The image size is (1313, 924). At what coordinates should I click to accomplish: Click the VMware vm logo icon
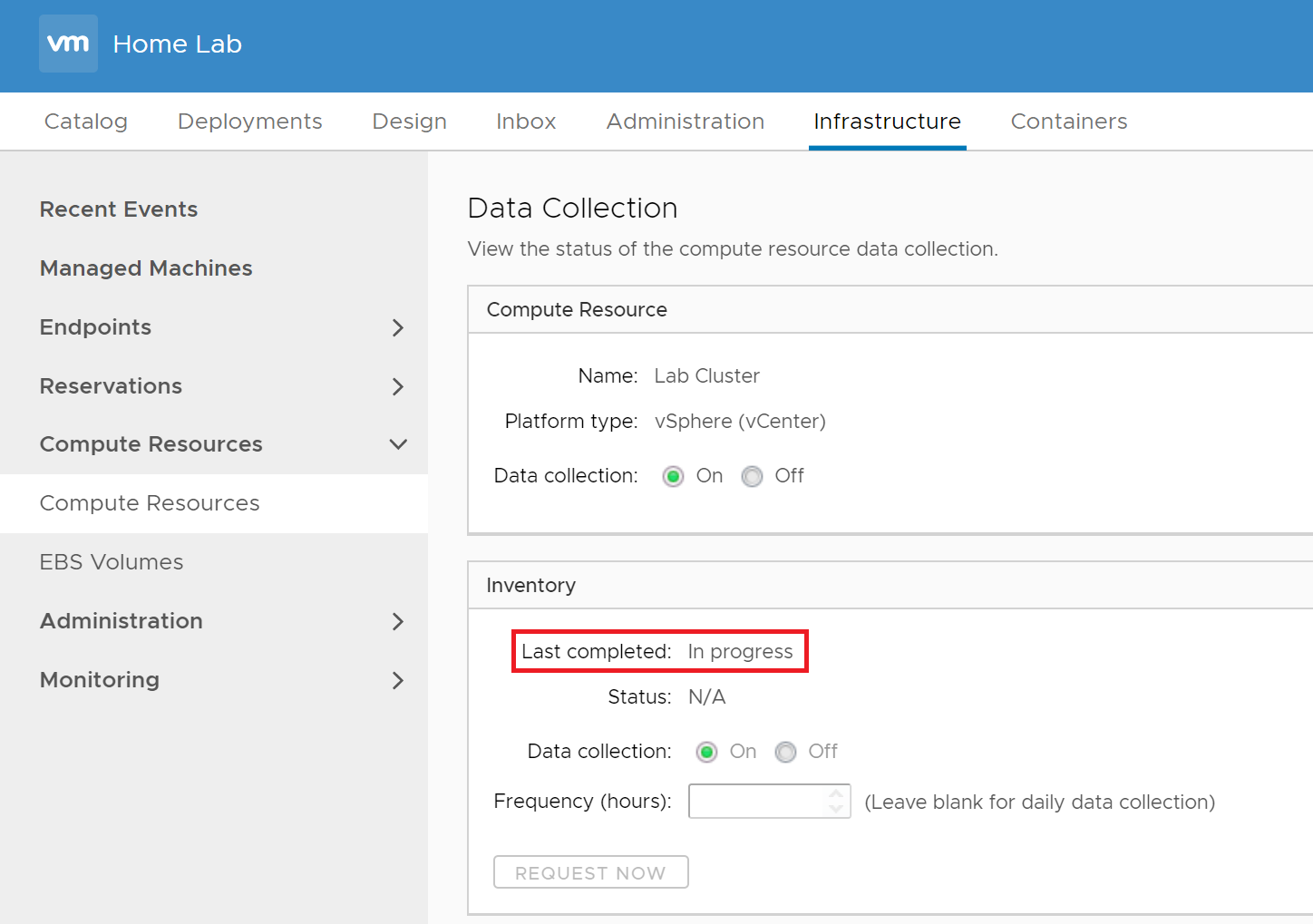68,44
